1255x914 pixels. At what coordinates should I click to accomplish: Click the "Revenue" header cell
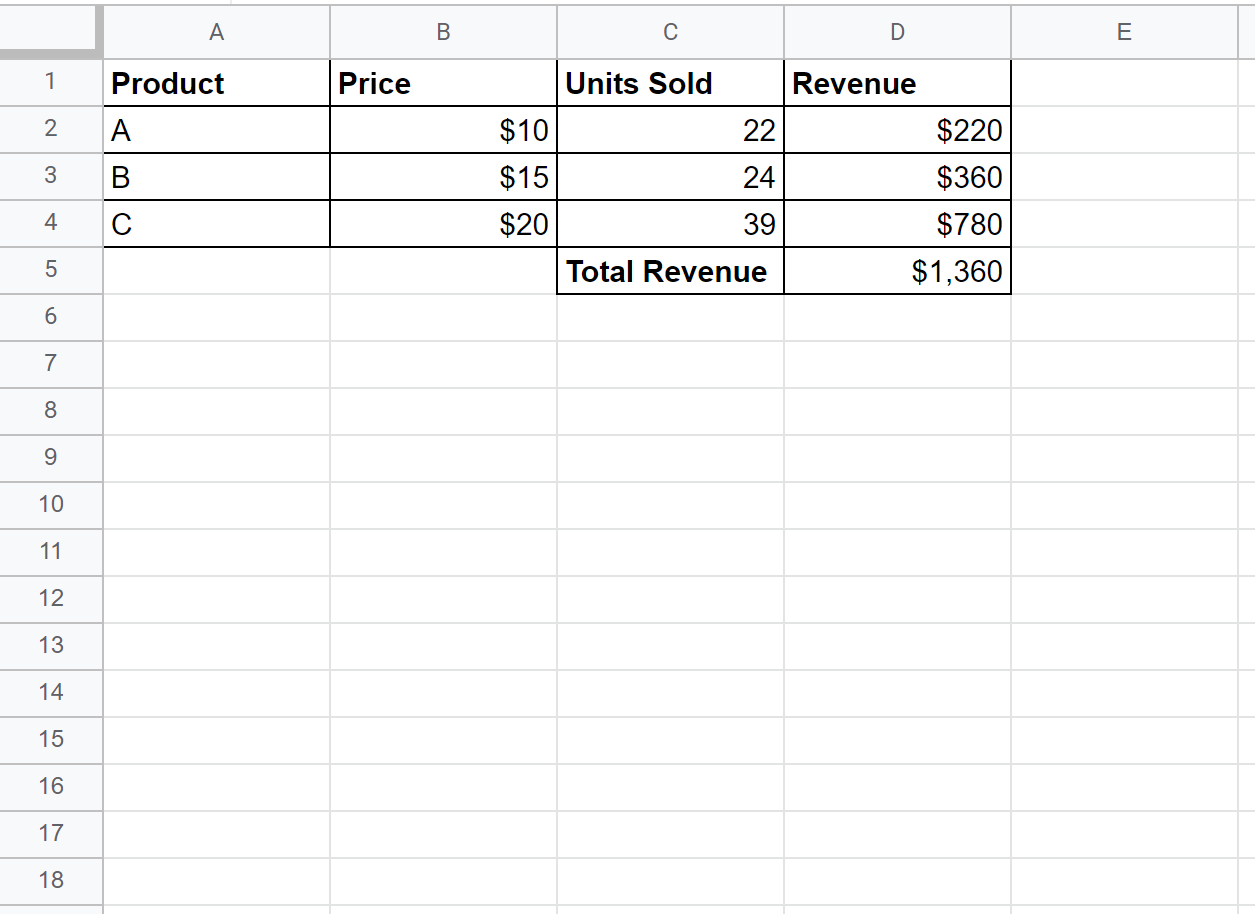pyautogui.click(x=897, y=83)
